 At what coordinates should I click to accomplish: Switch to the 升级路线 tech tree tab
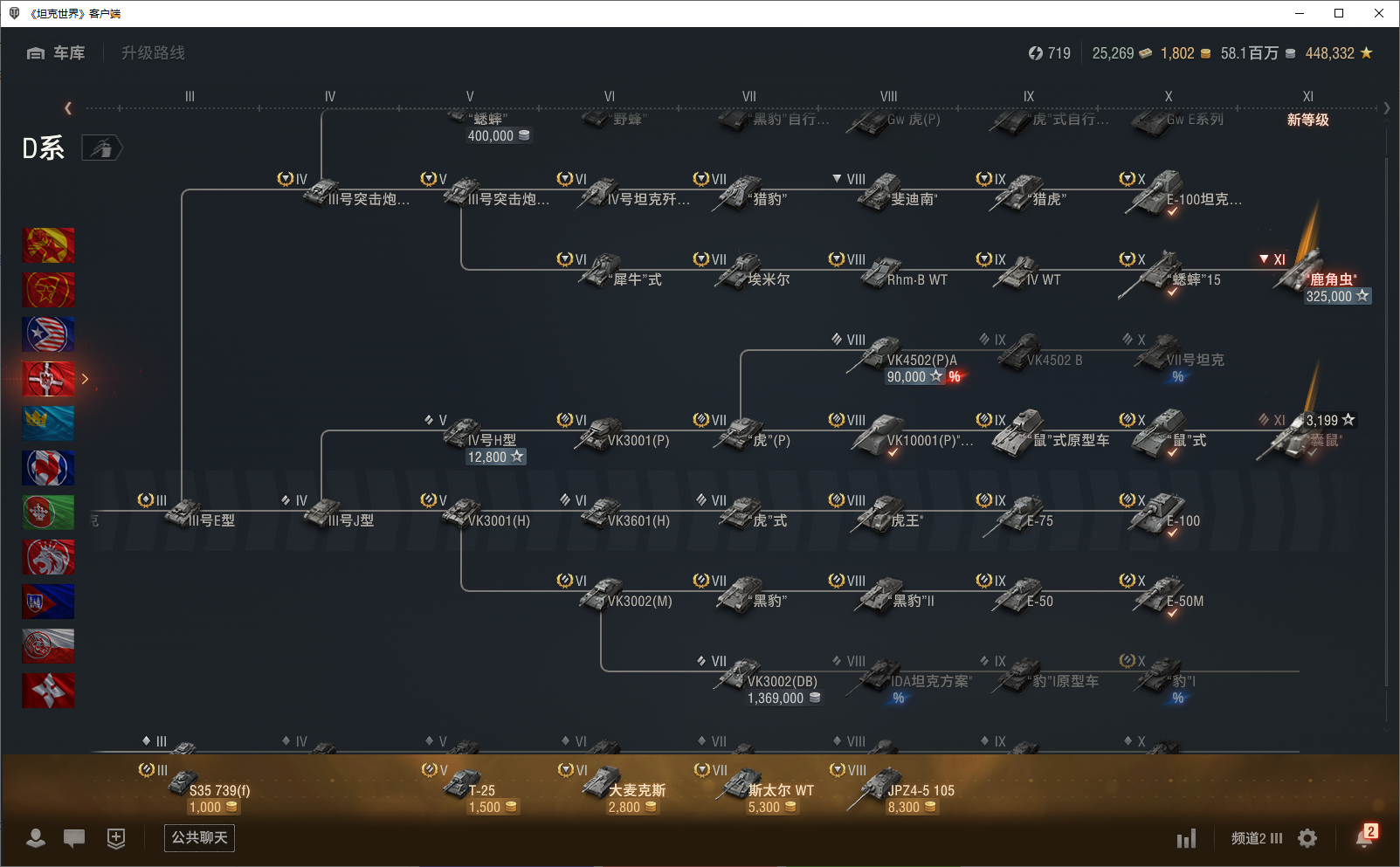pyautogui.click(x=153, y=53)
